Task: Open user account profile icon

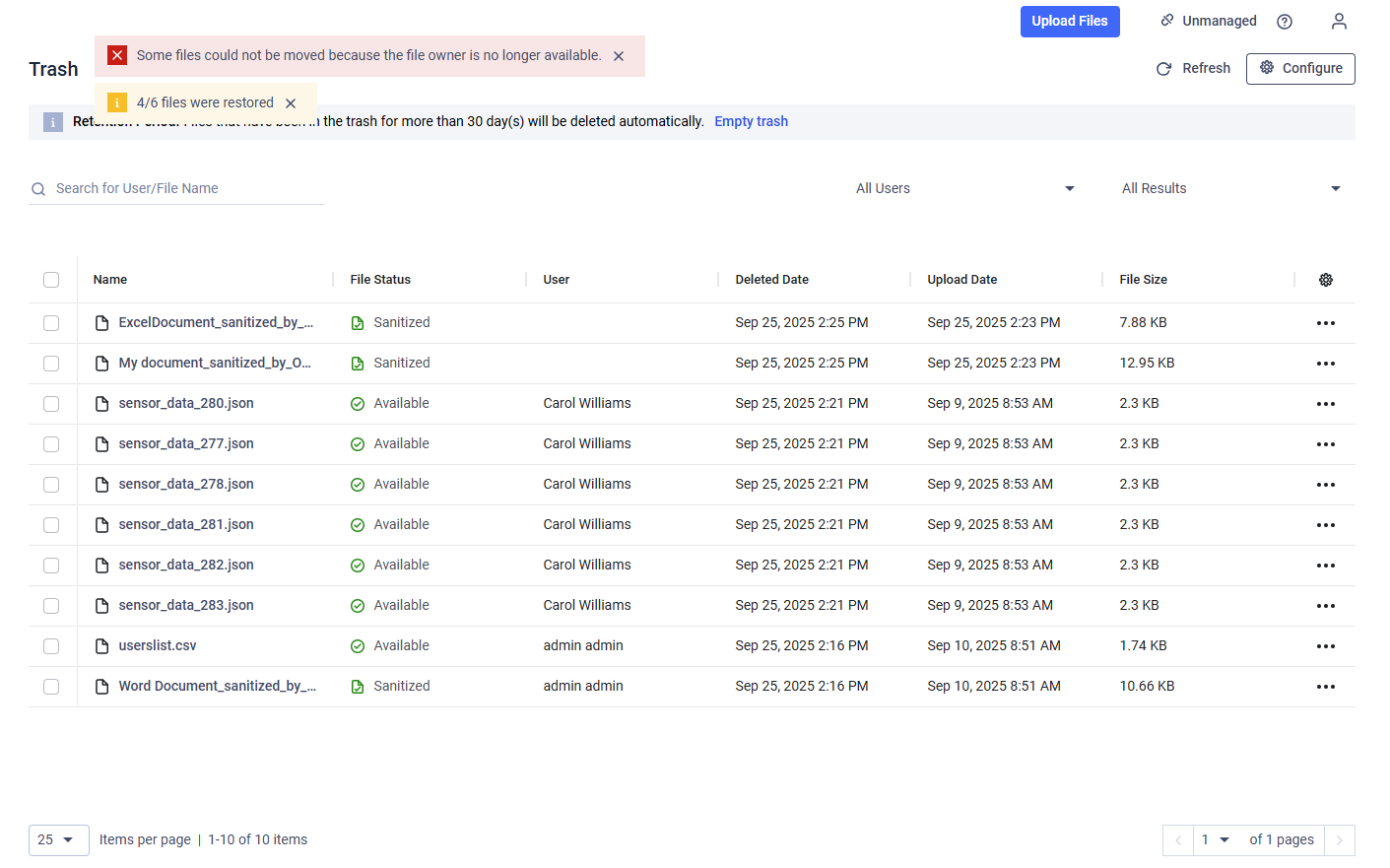Action: (x=1338, y=22)
